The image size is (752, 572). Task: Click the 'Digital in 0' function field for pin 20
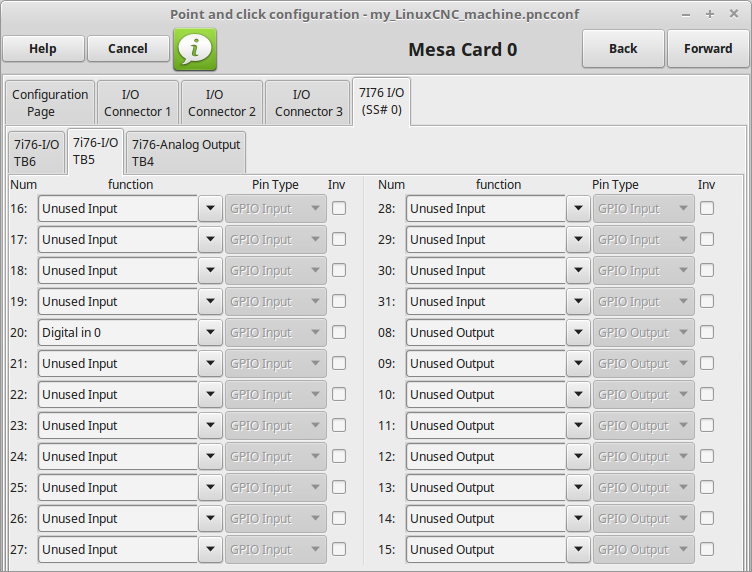coord(118,332)
